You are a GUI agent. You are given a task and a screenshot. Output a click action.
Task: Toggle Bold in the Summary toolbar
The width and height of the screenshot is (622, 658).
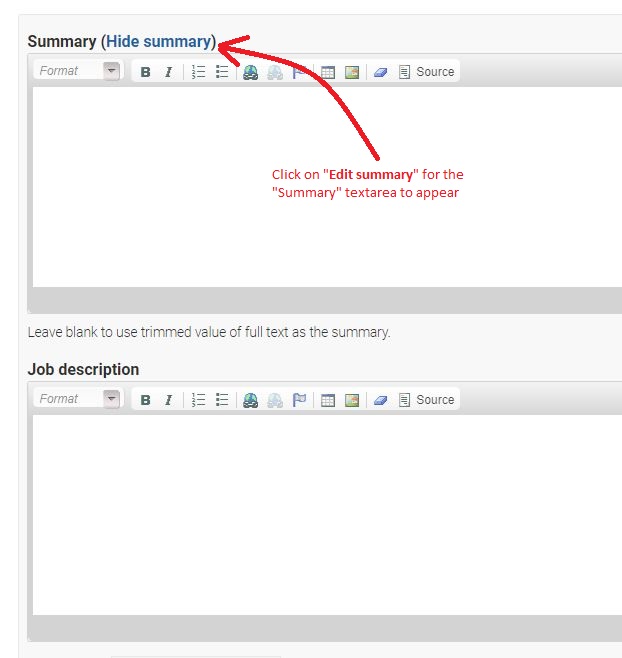coord(145,72)
